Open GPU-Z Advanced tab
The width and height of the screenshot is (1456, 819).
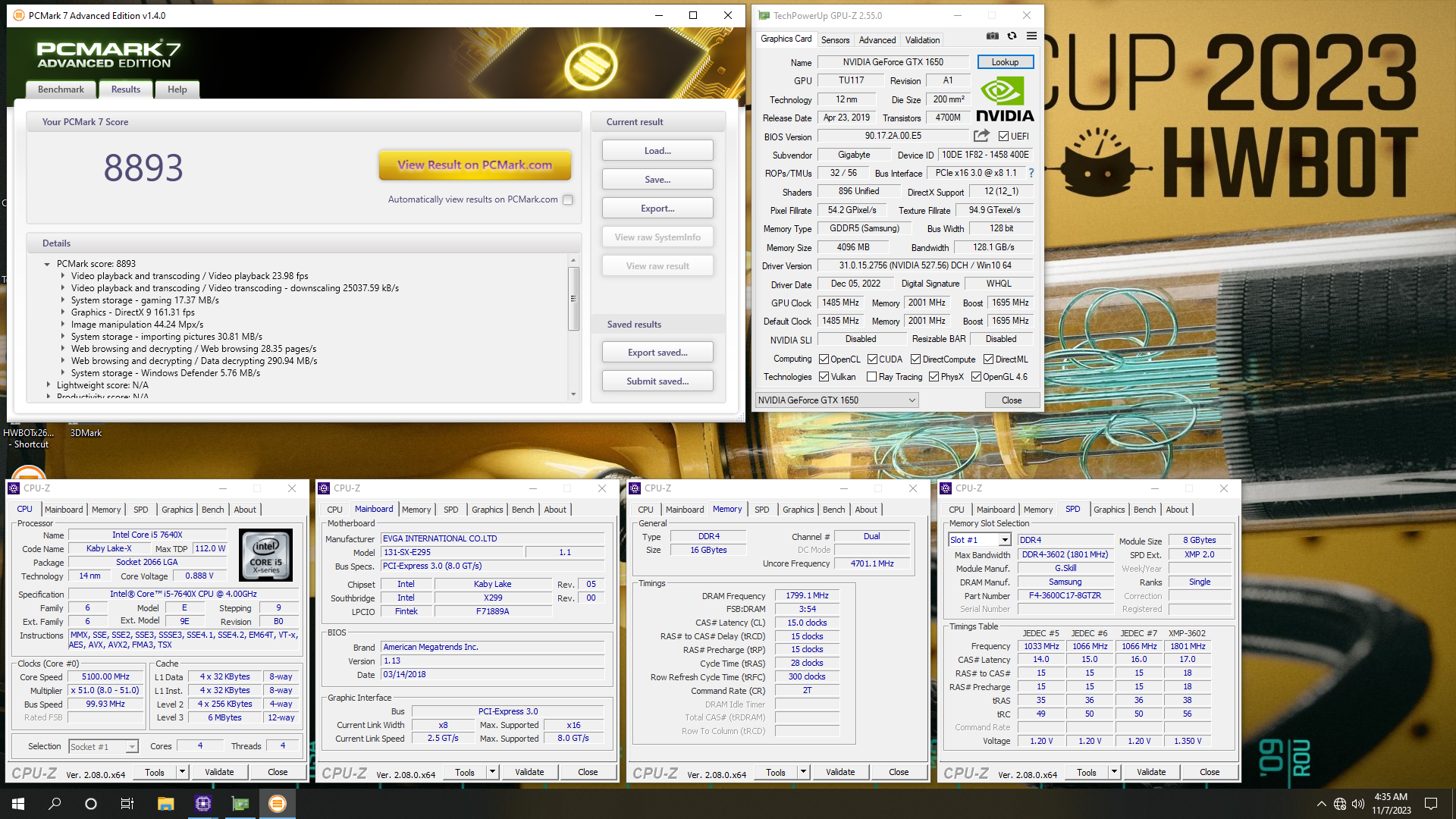[877, 40]
